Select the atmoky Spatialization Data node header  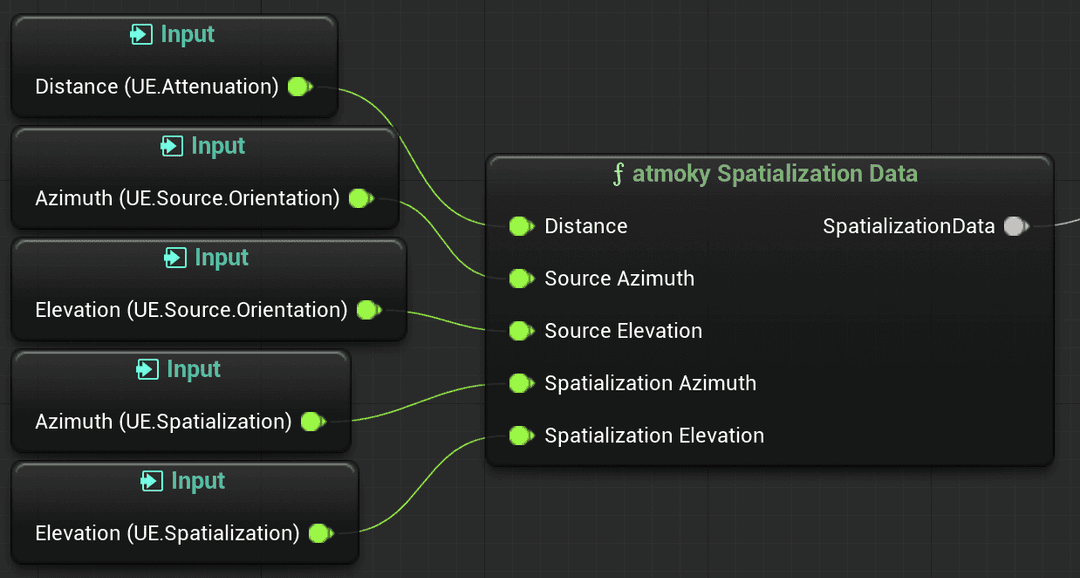click(770, 173)
